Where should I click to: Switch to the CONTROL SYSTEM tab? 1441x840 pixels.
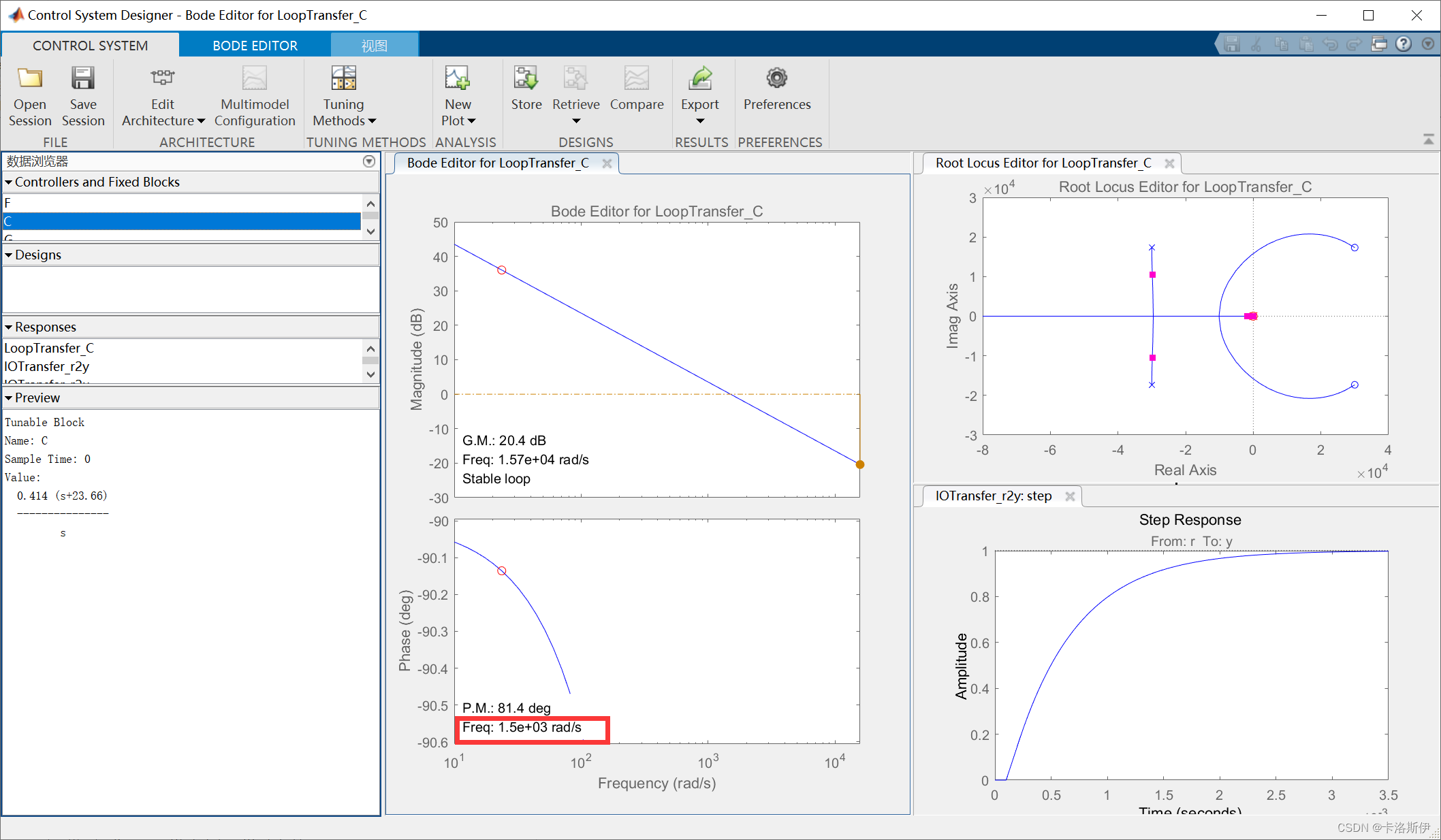click(x=90, y=46)
